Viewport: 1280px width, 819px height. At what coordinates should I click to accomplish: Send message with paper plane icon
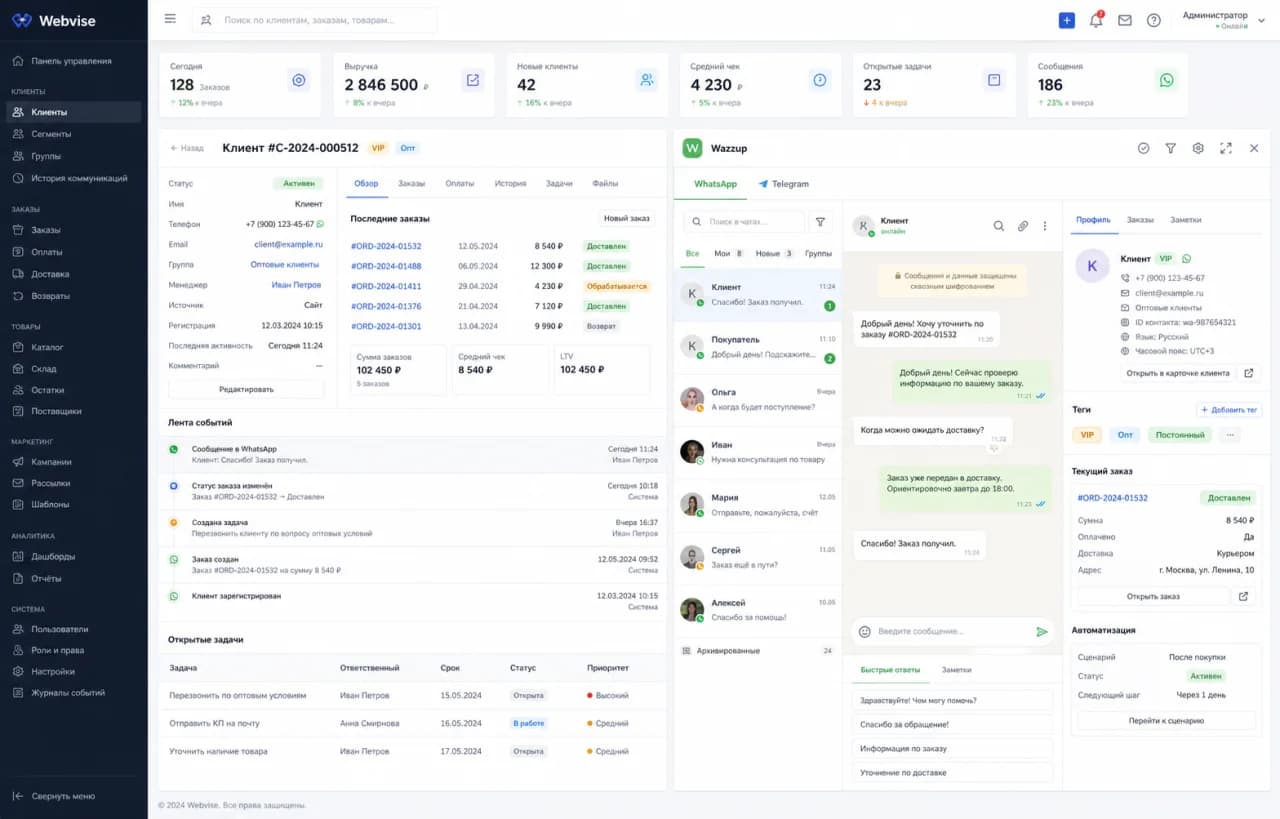point(1042,632)
